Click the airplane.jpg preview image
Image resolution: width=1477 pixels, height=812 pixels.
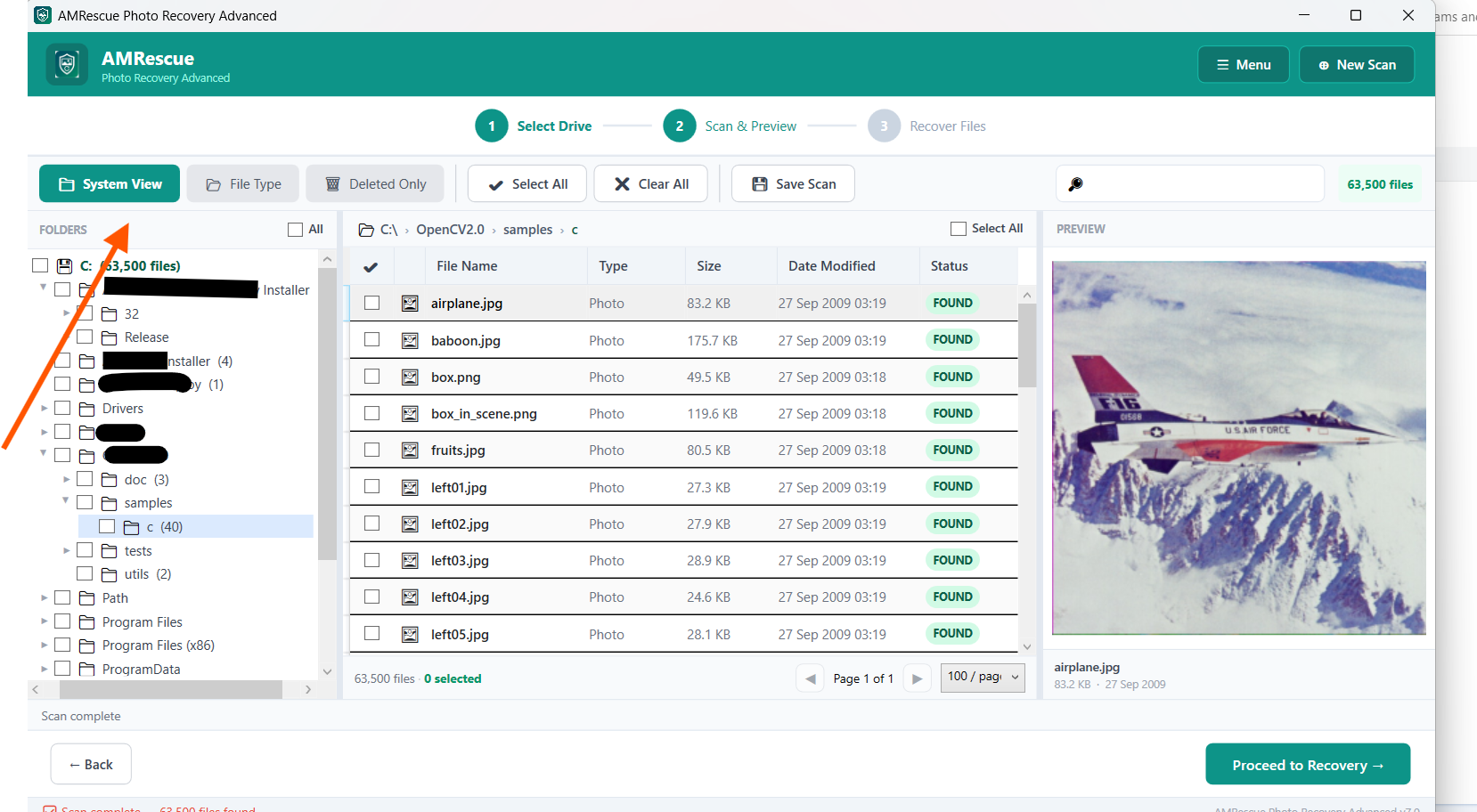click(1238, 448)
